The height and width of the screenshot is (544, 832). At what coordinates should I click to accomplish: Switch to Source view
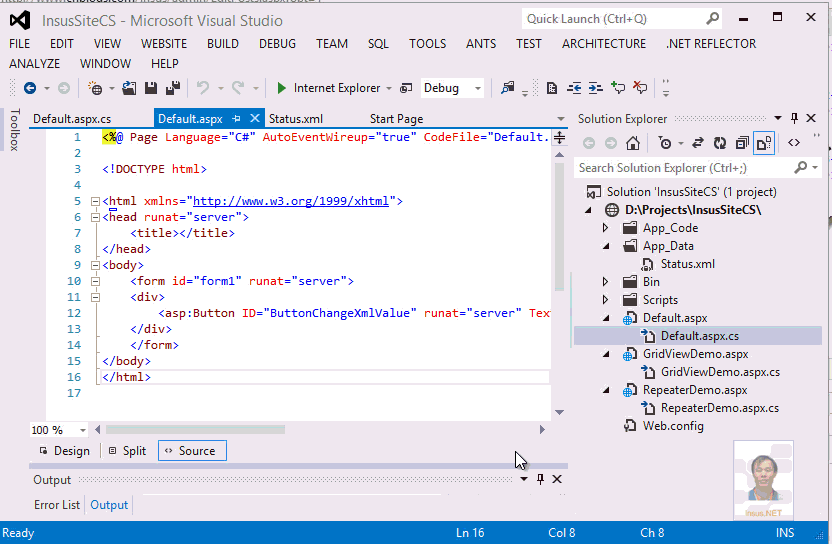click(x=192, y=451)
